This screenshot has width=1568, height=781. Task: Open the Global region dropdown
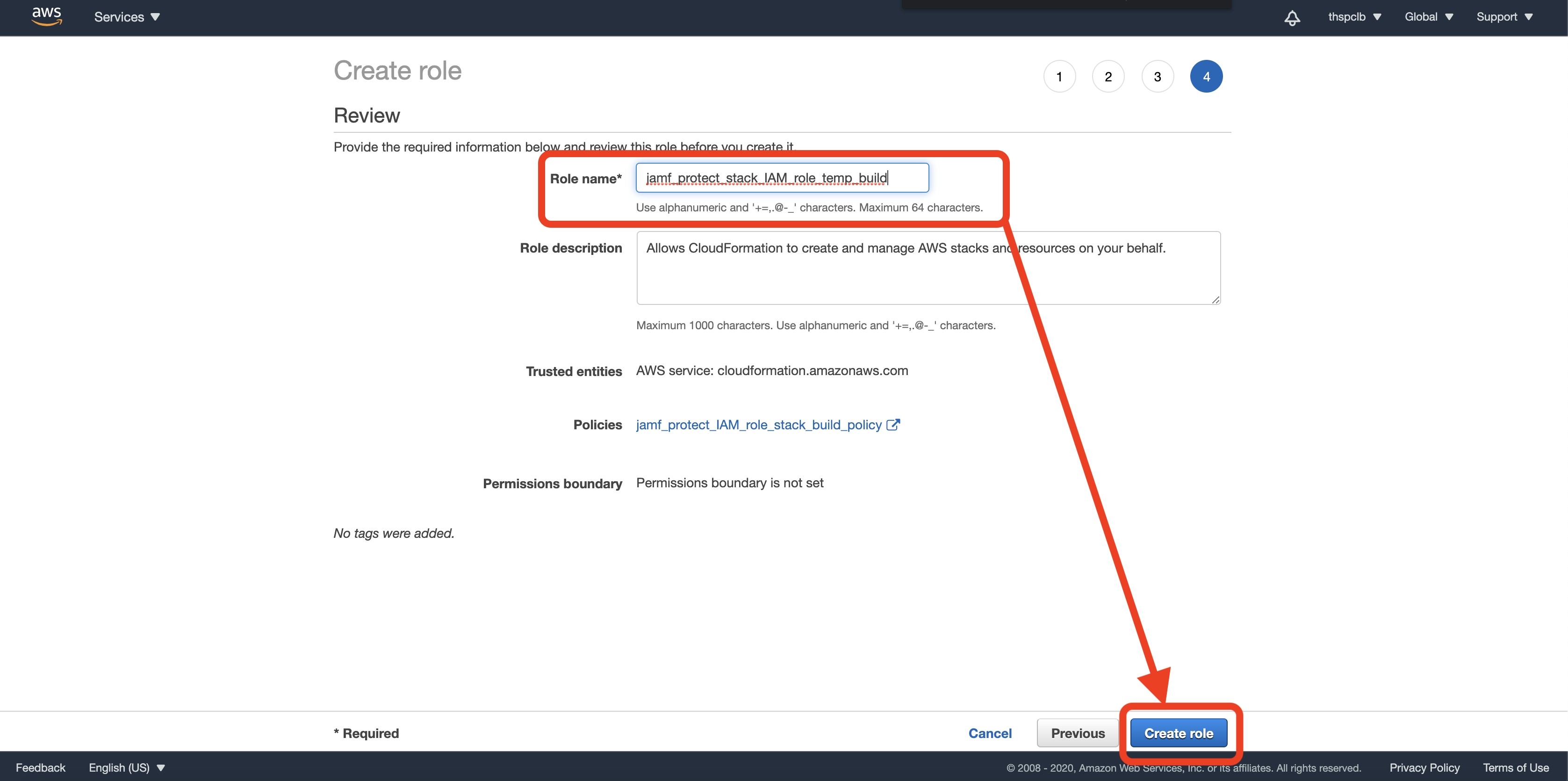[1429, 17]
